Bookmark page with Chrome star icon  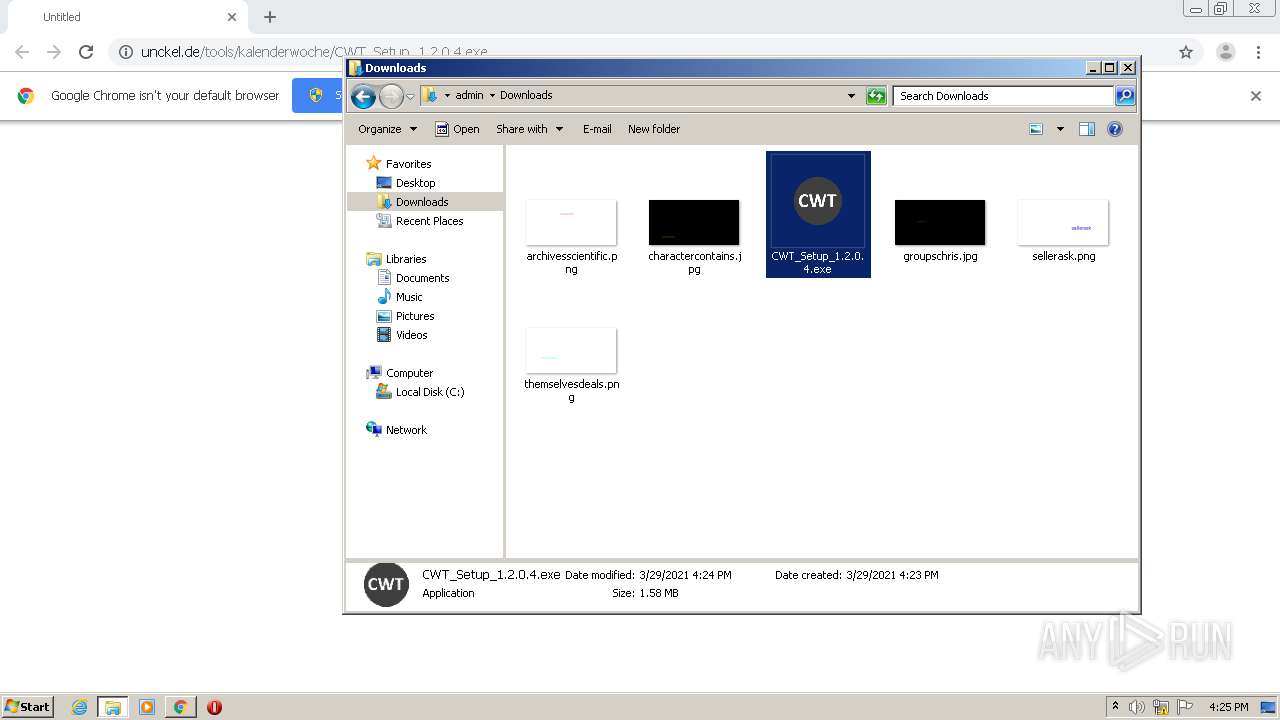click(x=1186, y=52)
